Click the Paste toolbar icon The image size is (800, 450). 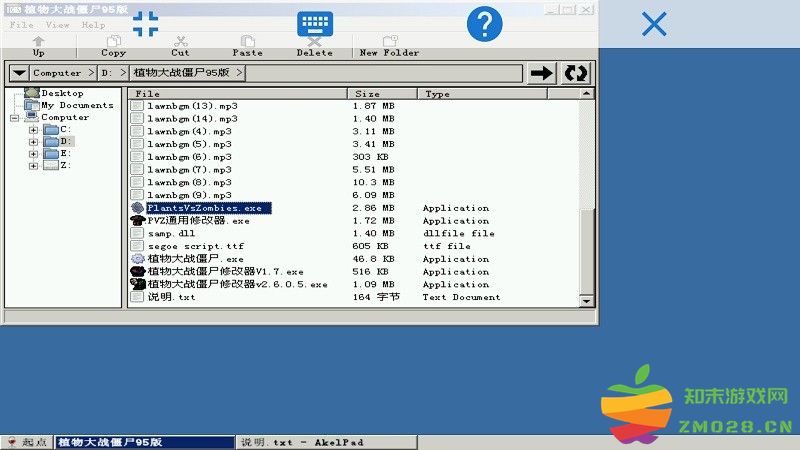247,44
